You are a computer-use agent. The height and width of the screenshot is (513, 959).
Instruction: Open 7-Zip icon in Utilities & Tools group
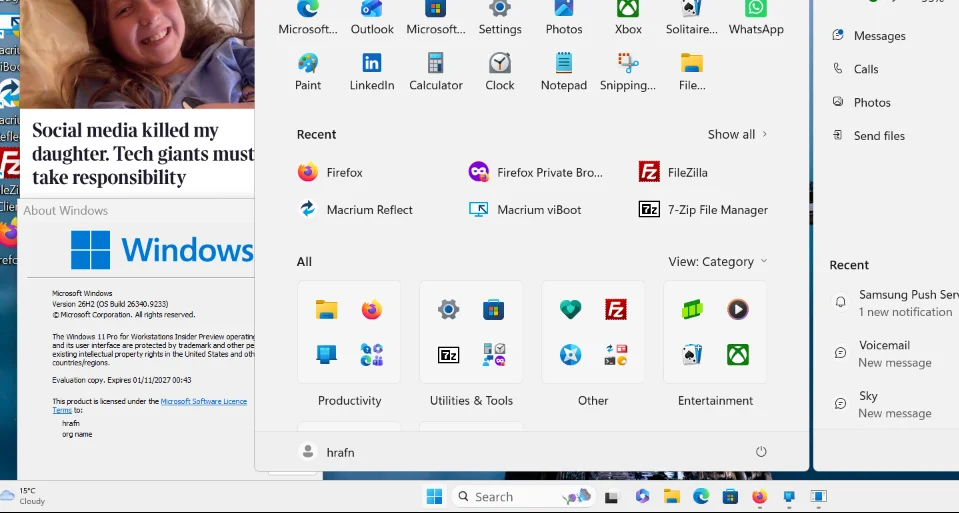tap(448, 355)
